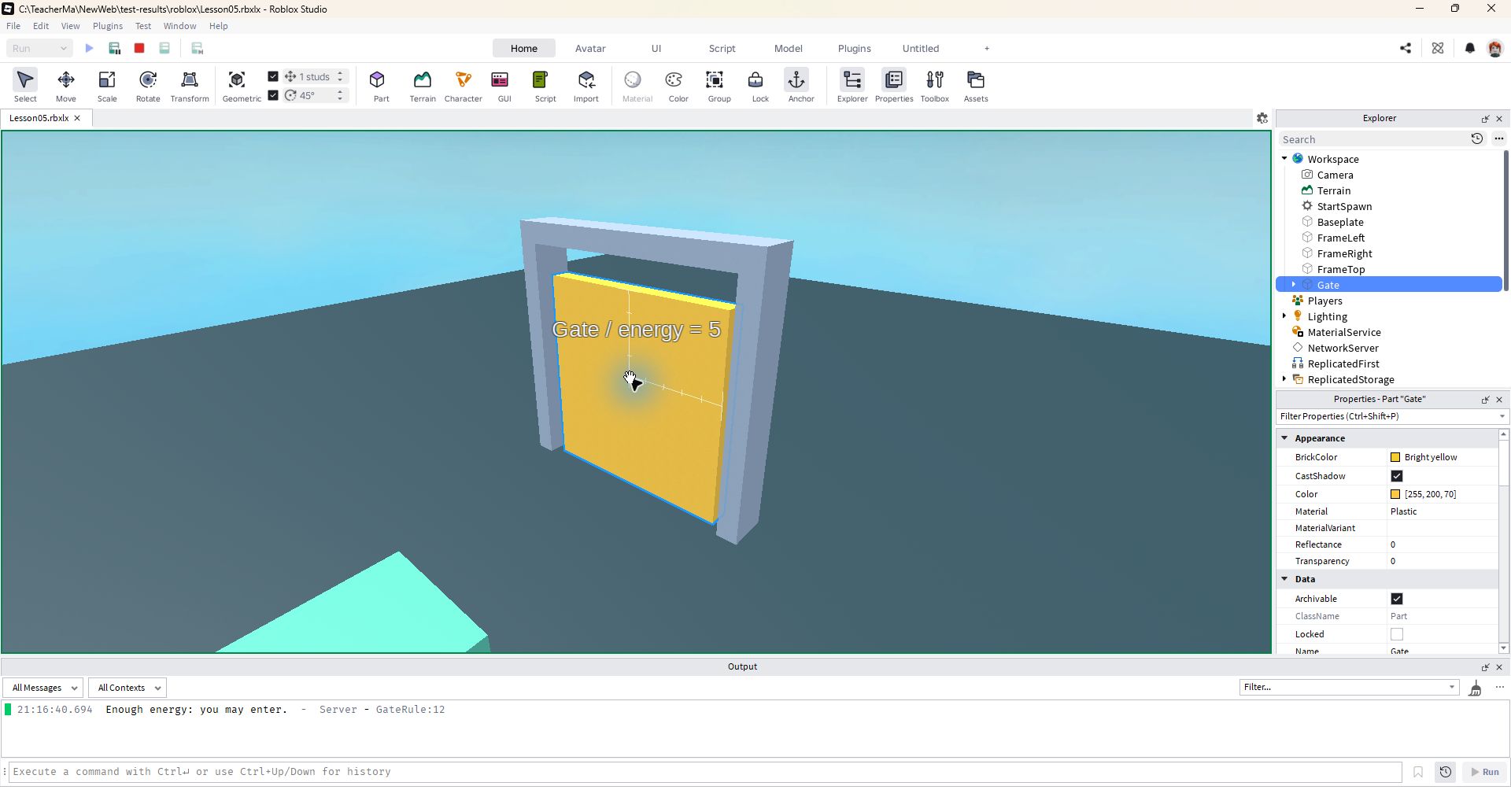The image size is (1511, 812).
Task: Stop the running simulation
Action: point(139,48)
